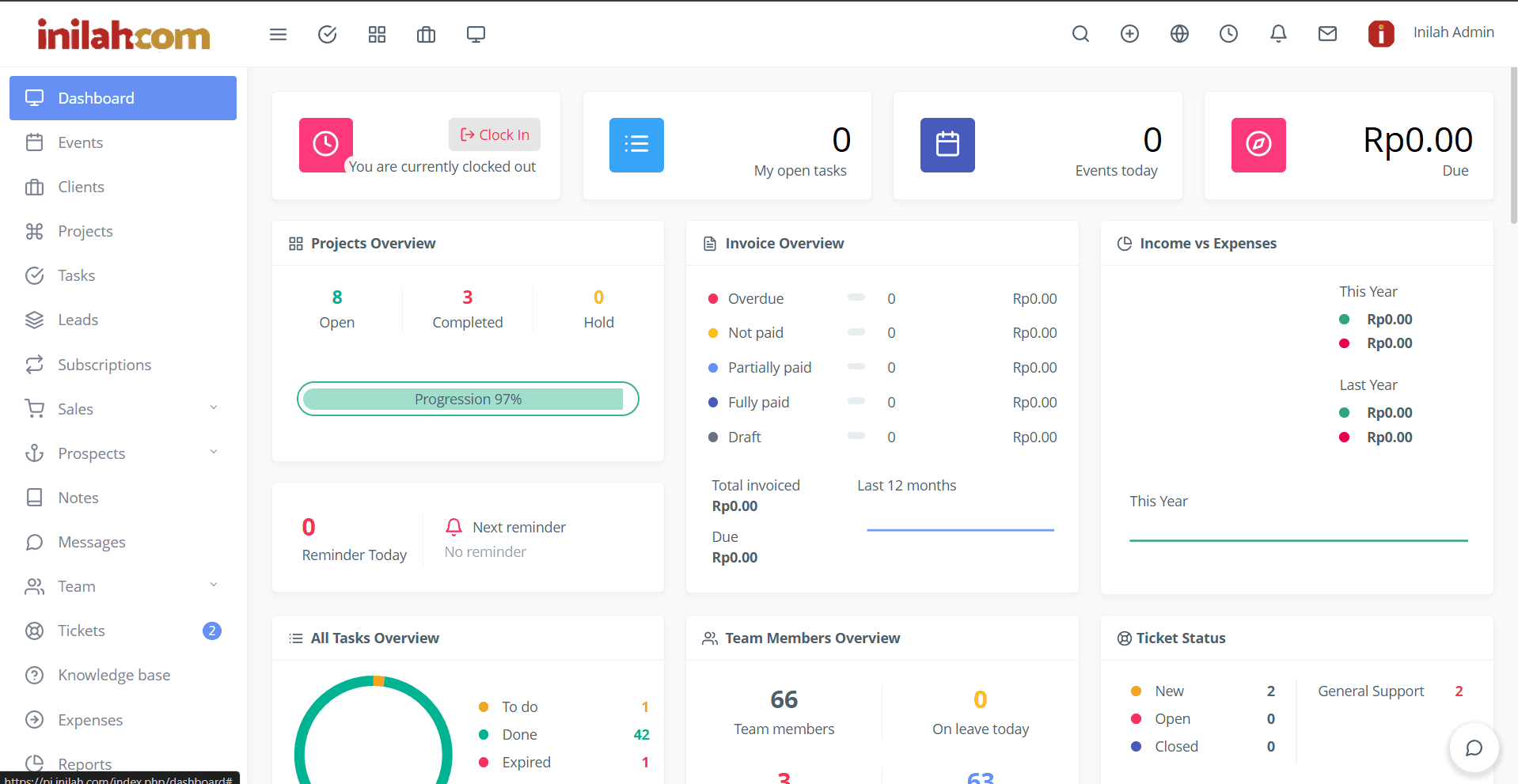Open Knowledge base from the sidebar
The width and height of the screenshot is (1518, 784).
tap(114, 674)
